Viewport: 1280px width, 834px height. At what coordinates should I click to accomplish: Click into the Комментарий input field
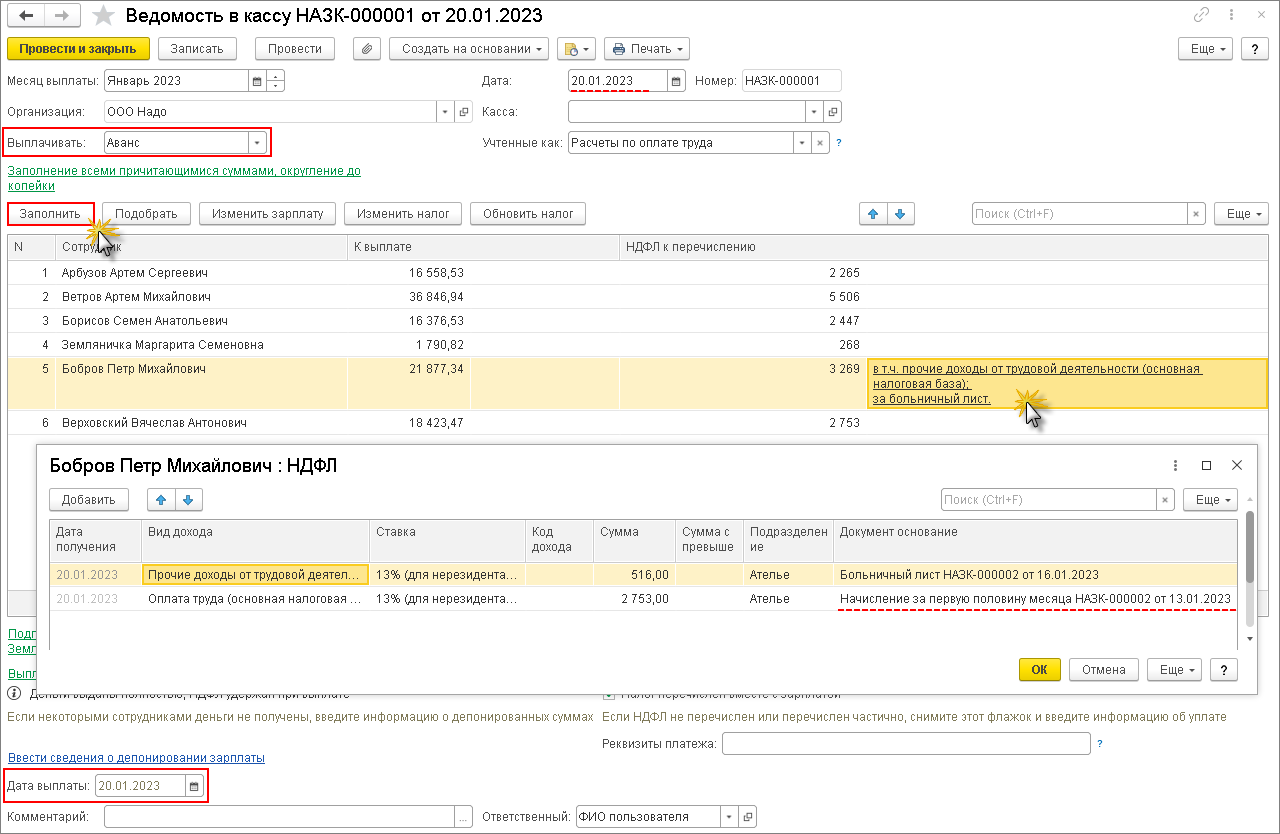click(279, 817)
